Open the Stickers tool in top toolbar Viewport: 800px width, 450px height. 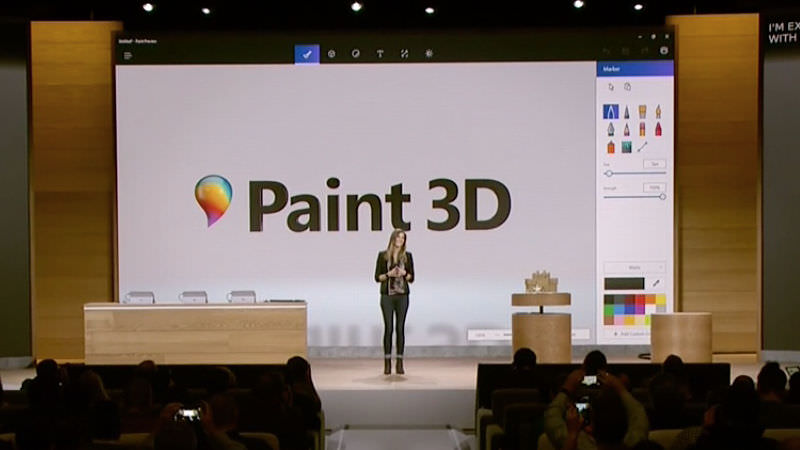355,54
